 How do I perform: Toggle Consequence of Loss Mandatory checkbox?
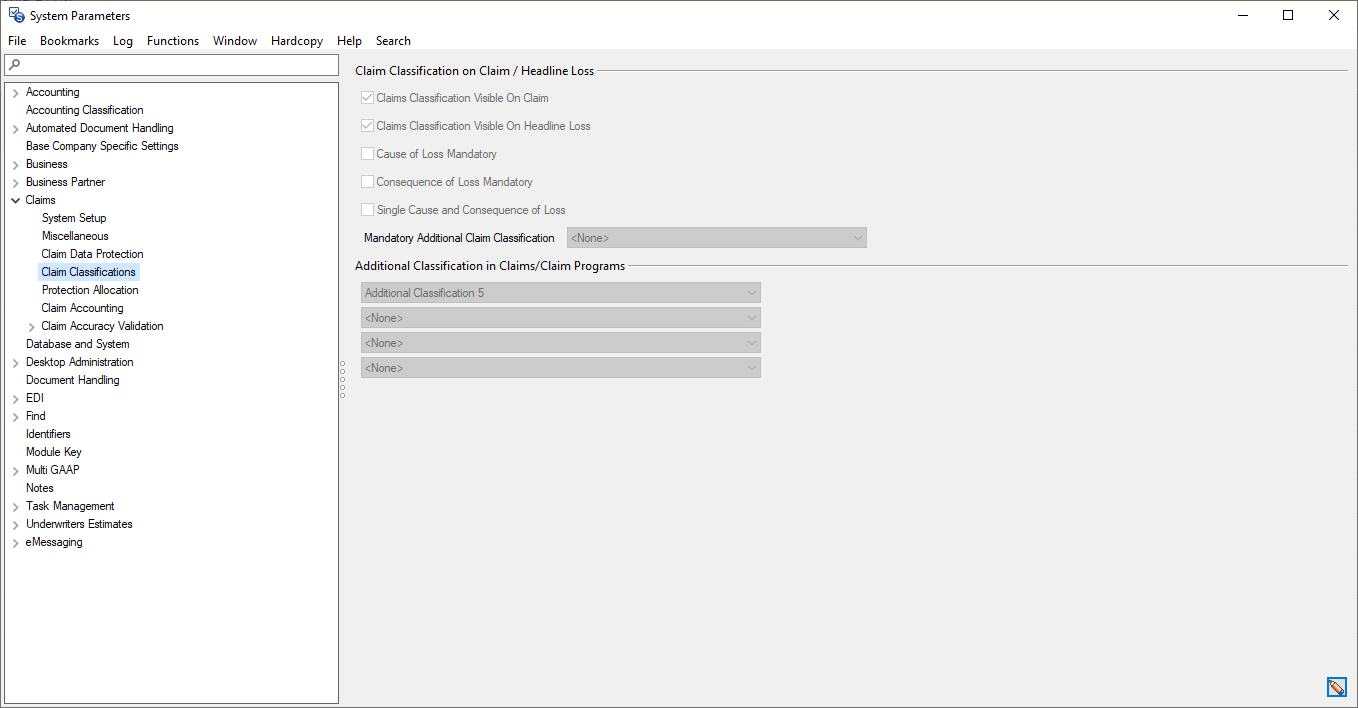[367, 182]
